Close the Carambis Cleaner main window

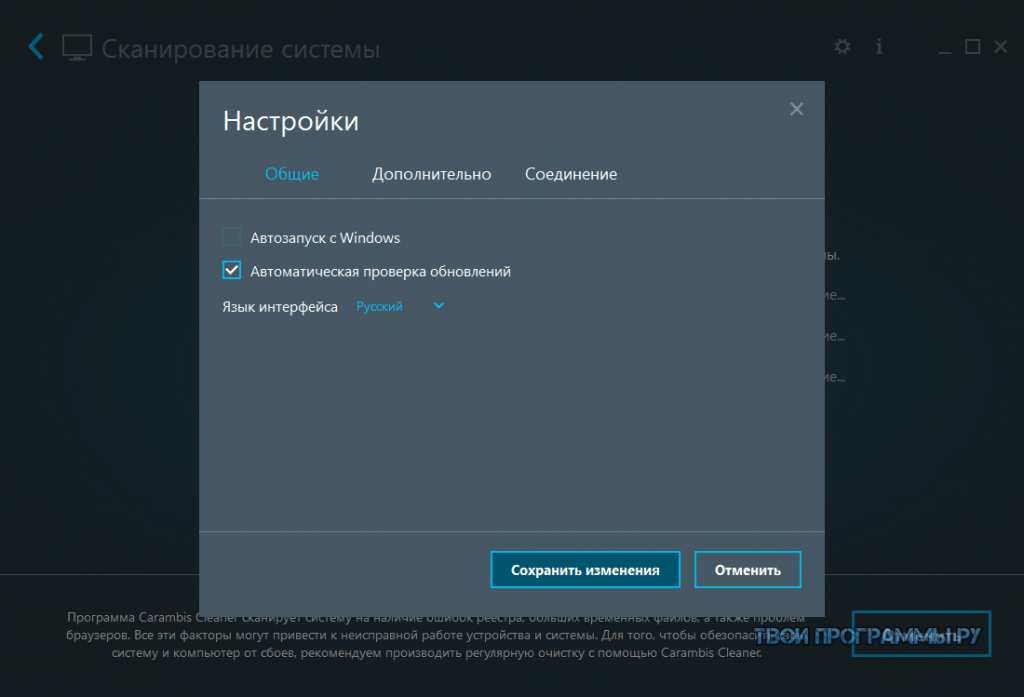(1000, 46)
